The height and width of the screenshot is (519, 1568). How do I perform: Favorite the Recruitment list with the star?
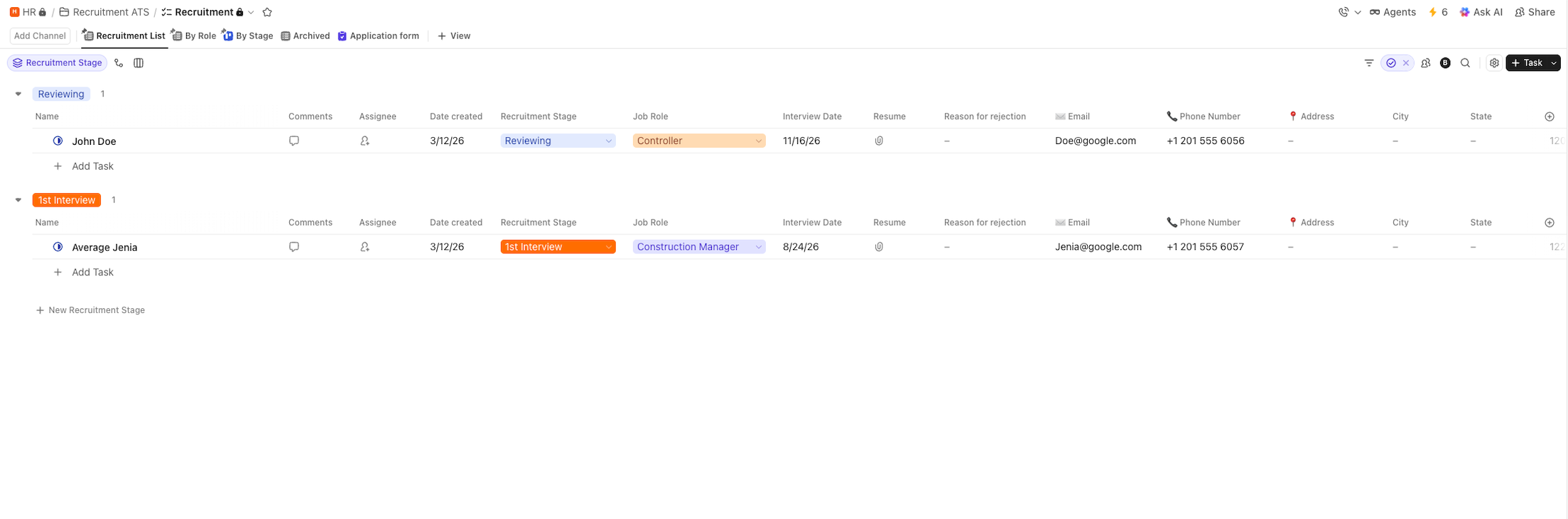tap(267, 12)
